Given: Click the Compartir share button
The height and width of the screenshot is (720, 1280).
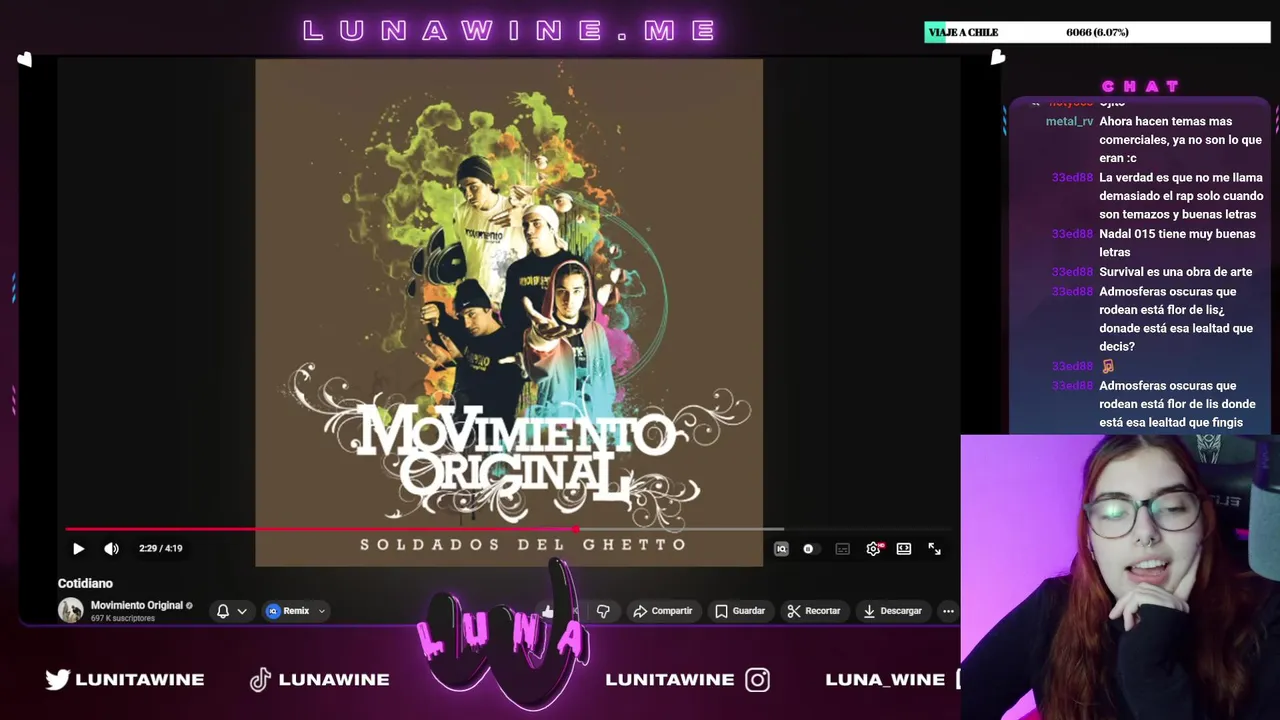Looking at the screenshot, I should (662, 611).
